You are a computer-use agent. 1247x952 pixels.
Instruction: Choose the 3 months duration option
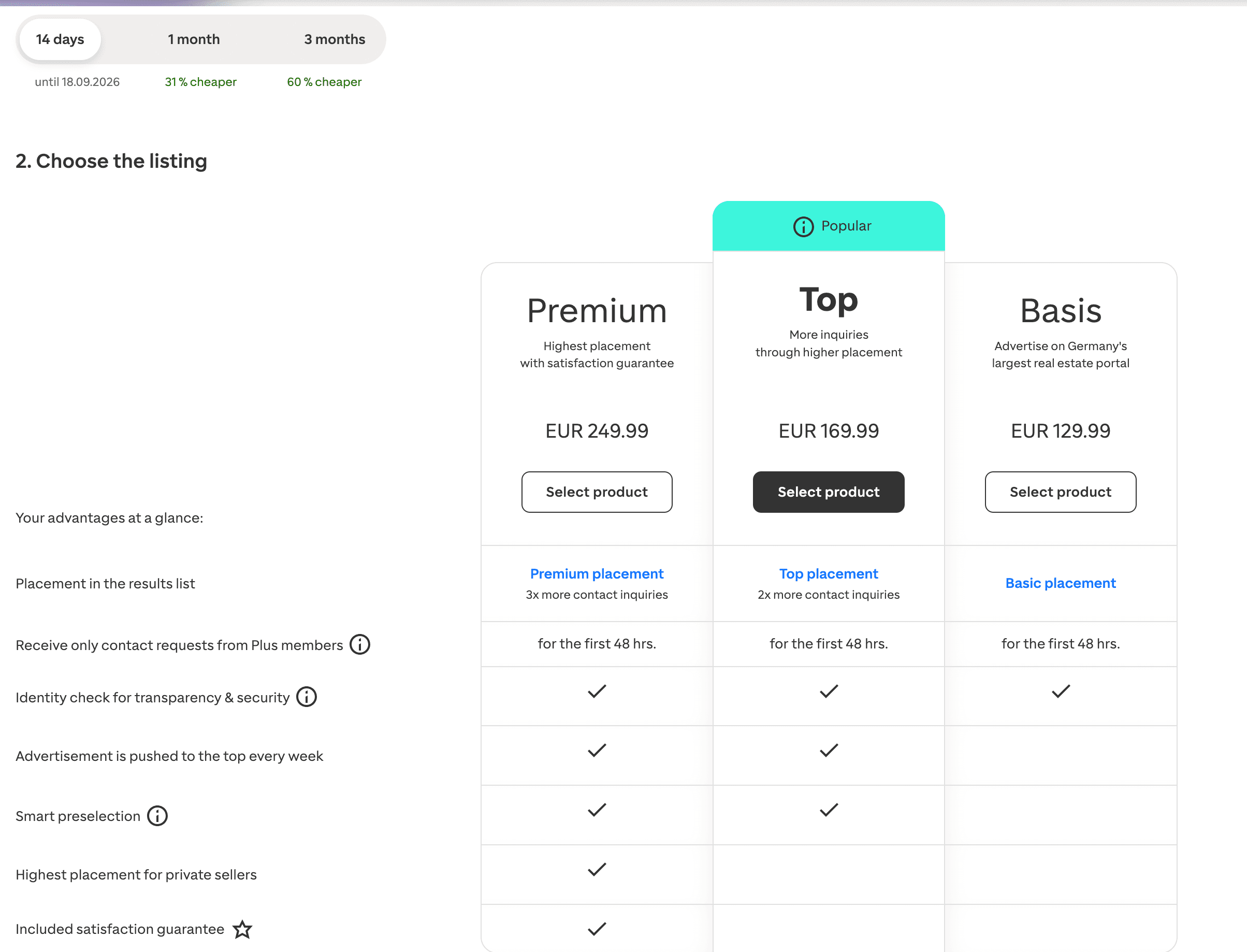[x=335, y=39]
